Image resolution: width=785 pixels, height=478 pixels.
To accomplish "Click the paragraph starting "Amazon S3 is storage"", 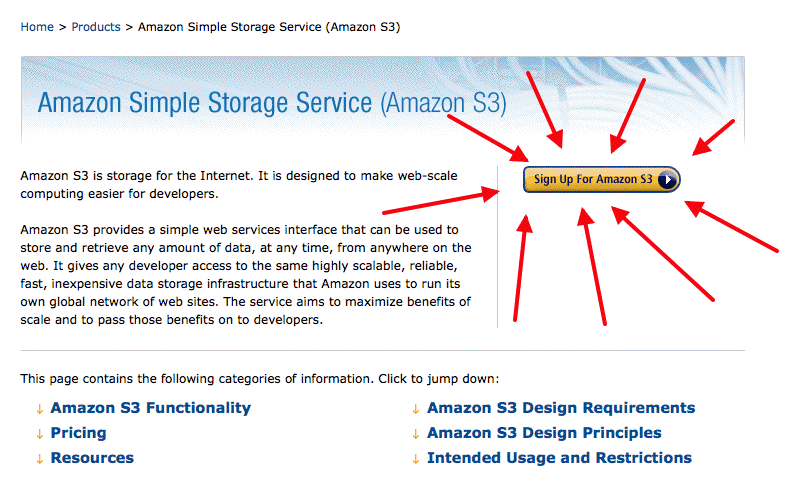I will pyautogui.click(x=239, y=184).
